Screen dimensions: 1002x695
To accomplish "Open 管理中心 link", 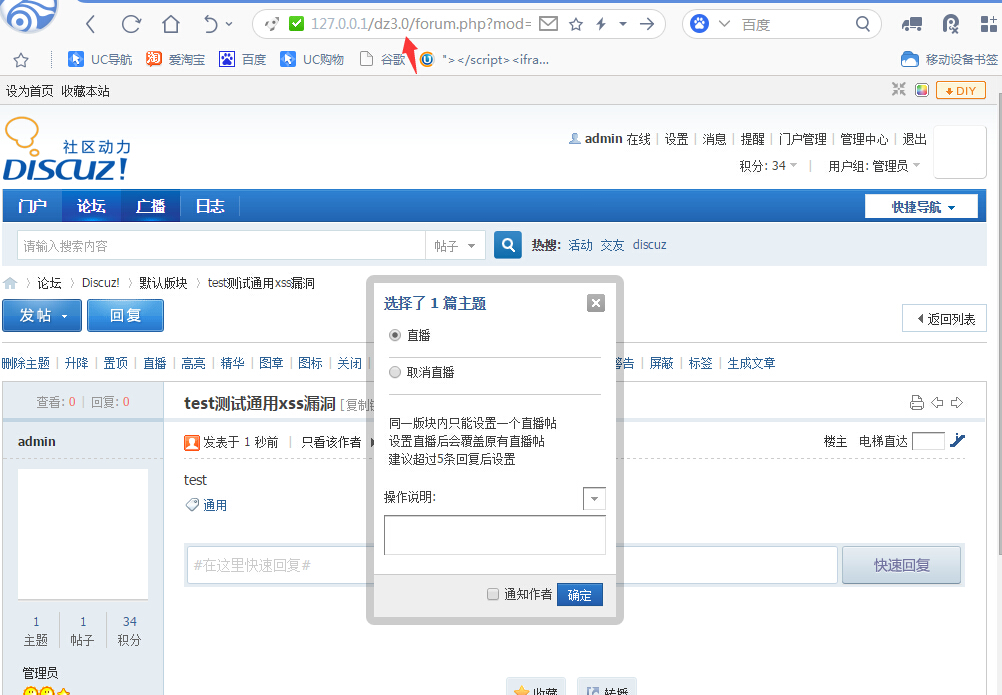I will [x=864, y=139].
